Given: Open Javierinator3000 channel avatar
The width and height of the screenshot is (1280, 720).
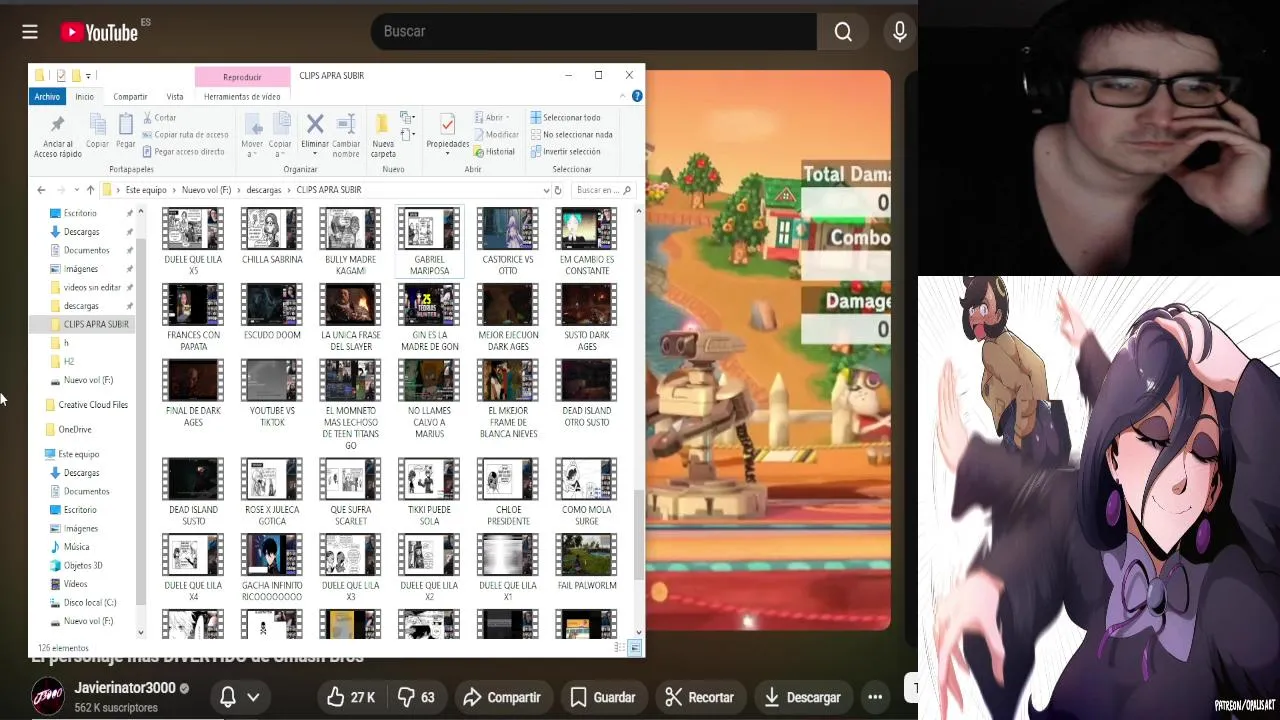Looking at the screenshot, I should coord(48,697).
